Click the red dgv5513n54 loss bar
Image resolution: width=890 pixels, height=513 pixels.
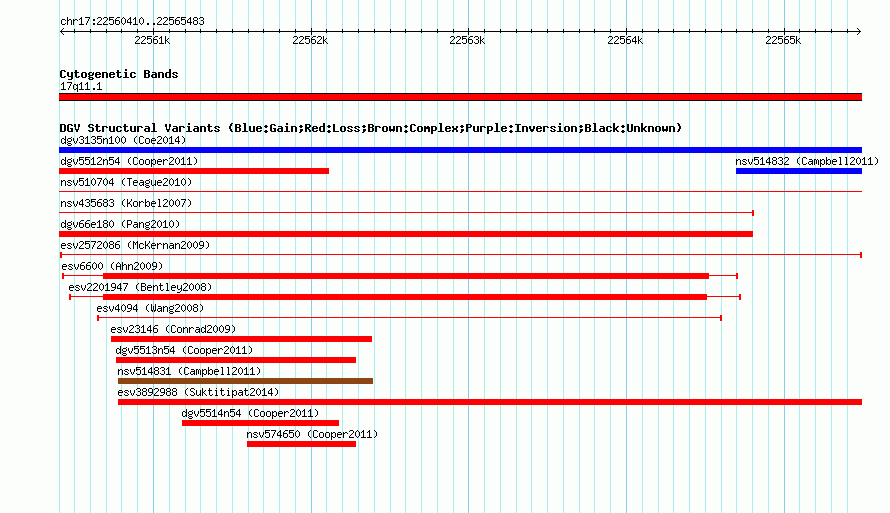pyautogui.click(x=236, y=360)
